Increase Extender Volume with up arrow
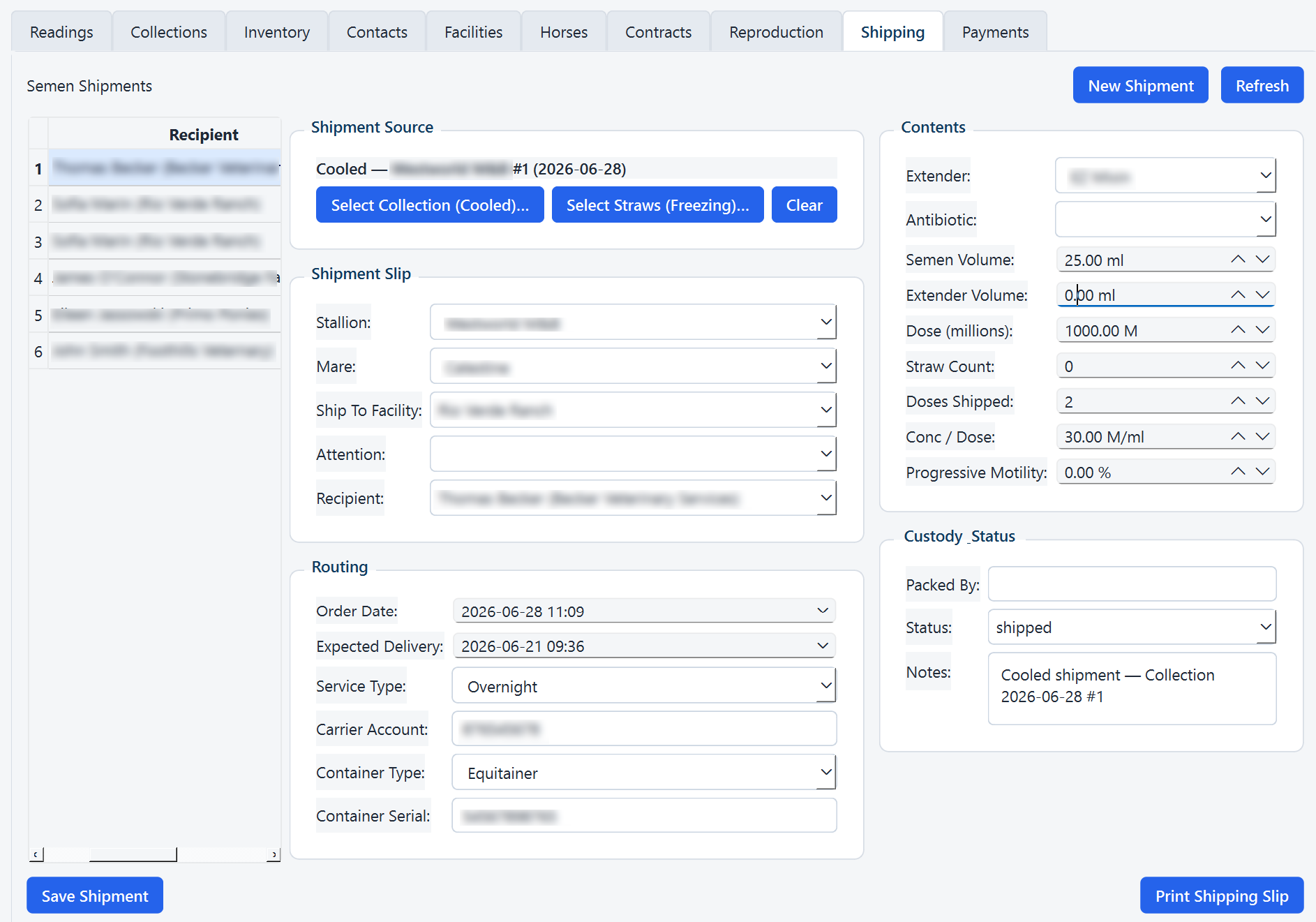1316x922 pixels. pyautogui.click(x=1238, y=295)
